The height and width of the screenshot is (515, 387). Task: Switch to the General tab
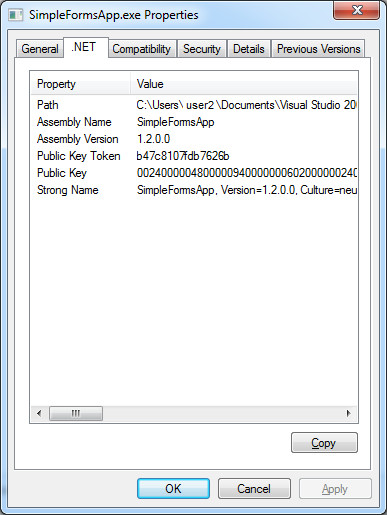point(40,49)
